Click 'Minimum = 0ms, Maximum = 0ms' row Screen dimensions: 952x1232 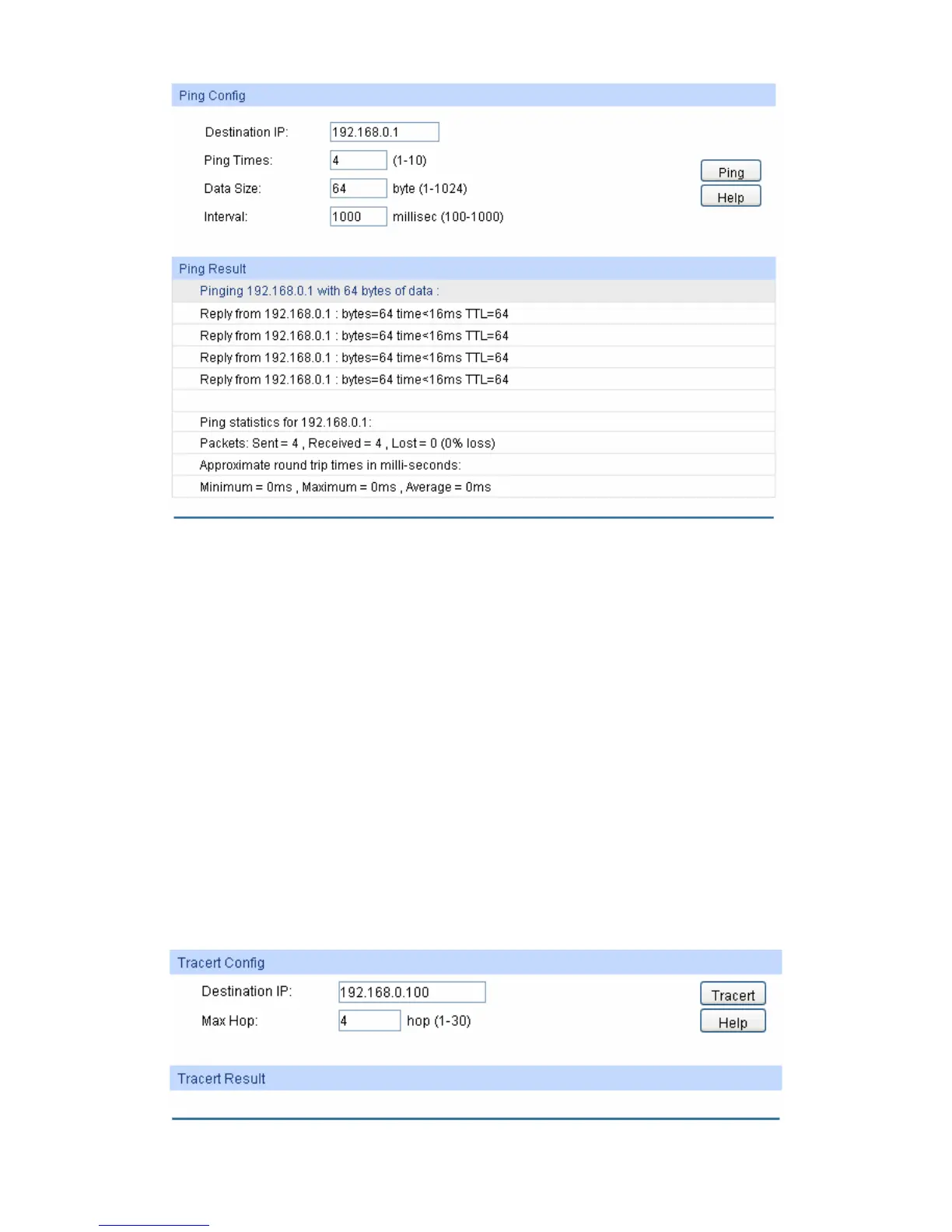pos(474,487)
